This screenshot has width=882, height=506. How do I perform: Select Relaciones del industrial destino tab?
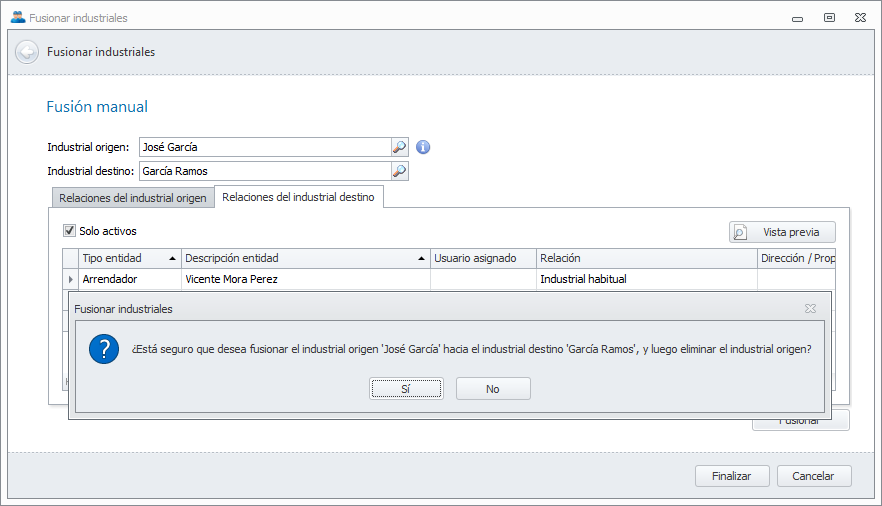point(298,197)
